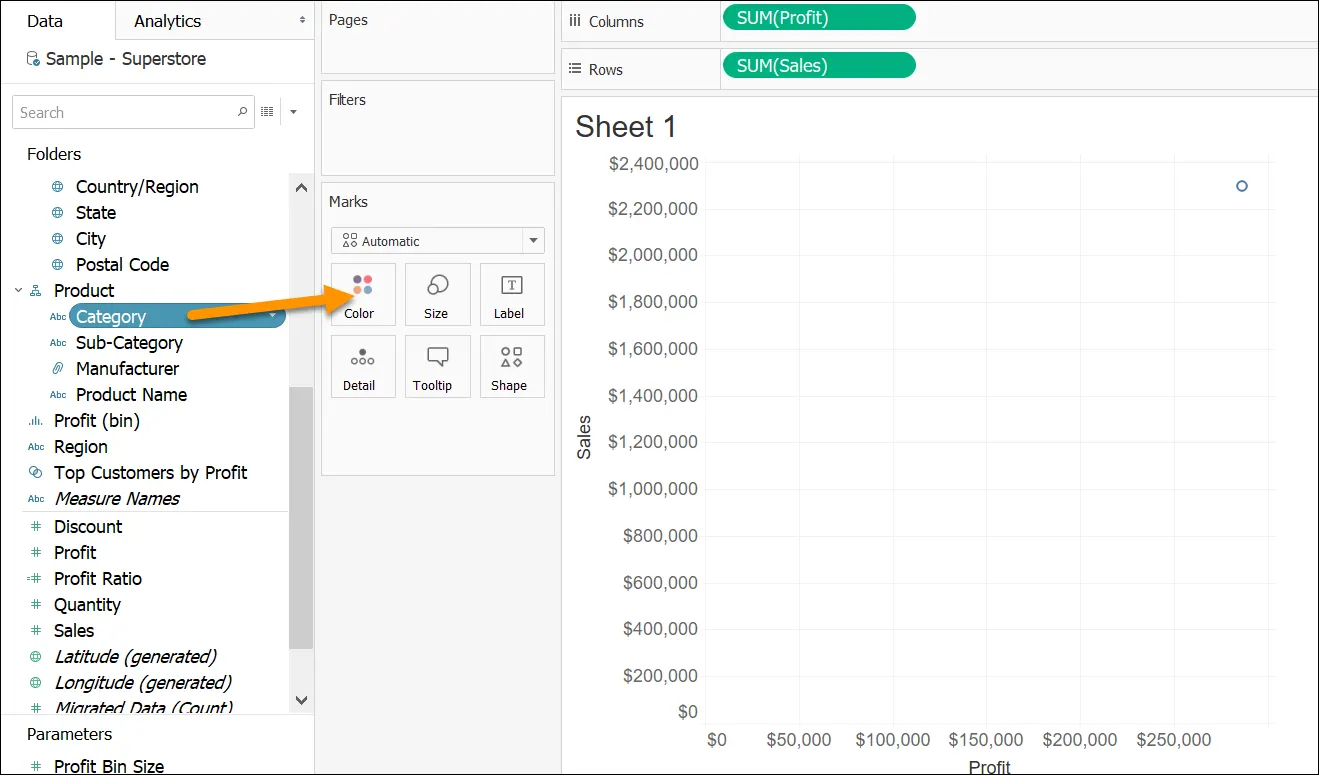Click the paperclip icon beside Manufacturer
This screenshot has height=775, width=1319.
pos(58,369)
